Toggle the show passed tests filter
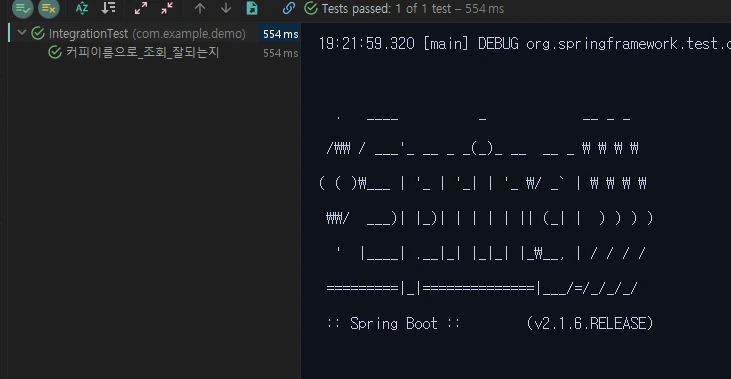The width and height of the screenshot is (731, 379). click(x=22, y=8)
